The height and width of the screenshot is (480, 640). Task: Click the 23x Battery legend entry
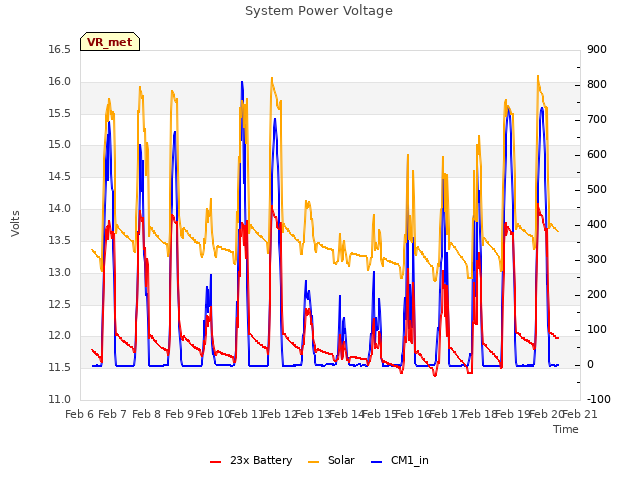251,461
